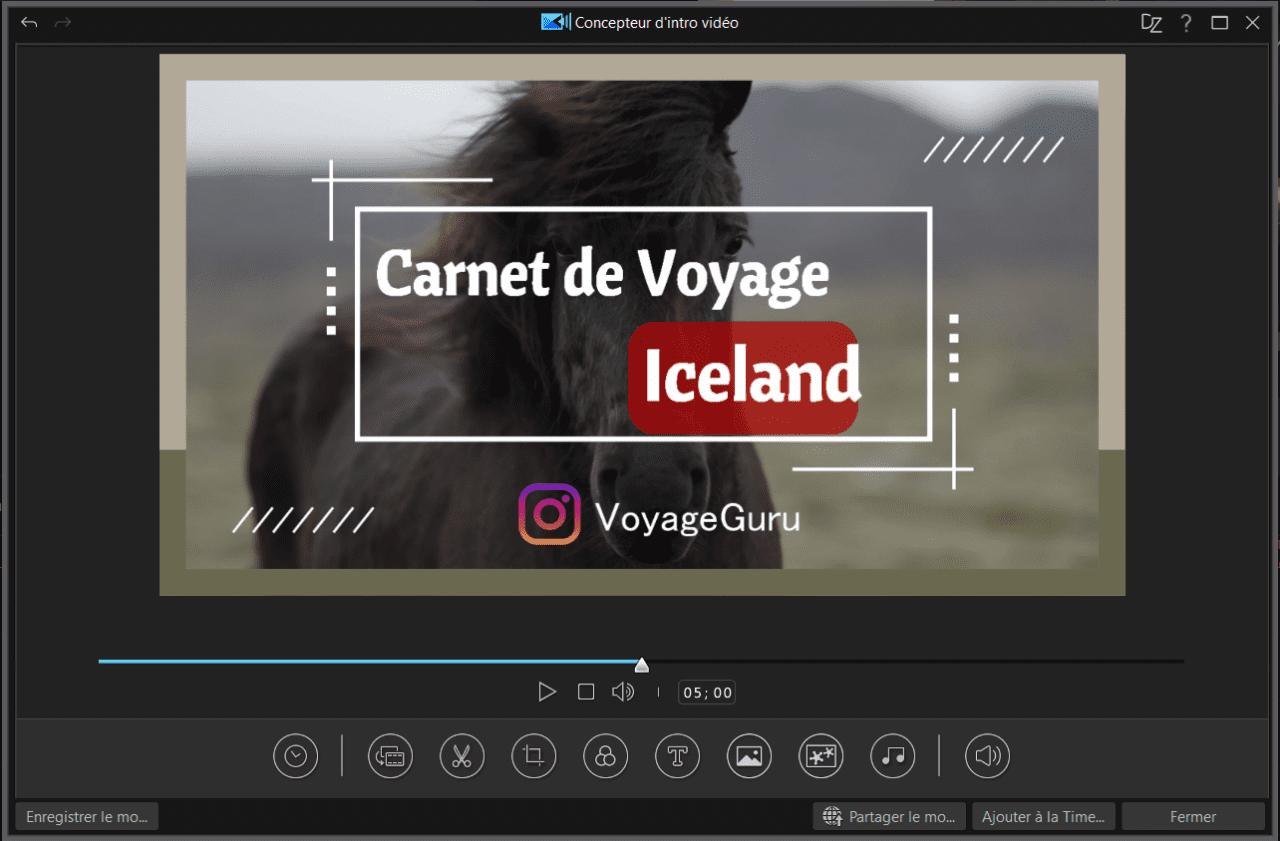Viewport: 1280px width, 841px height.
Task: Add a text title with the T icon
Action: [677, 756]
